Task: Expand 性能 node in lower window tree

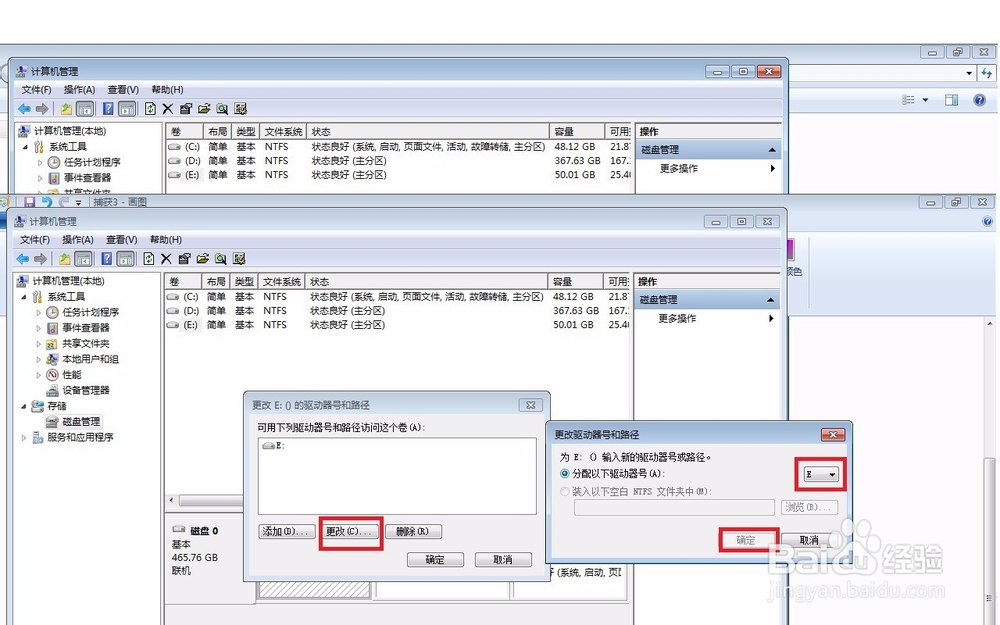Action: coord(38,375)
